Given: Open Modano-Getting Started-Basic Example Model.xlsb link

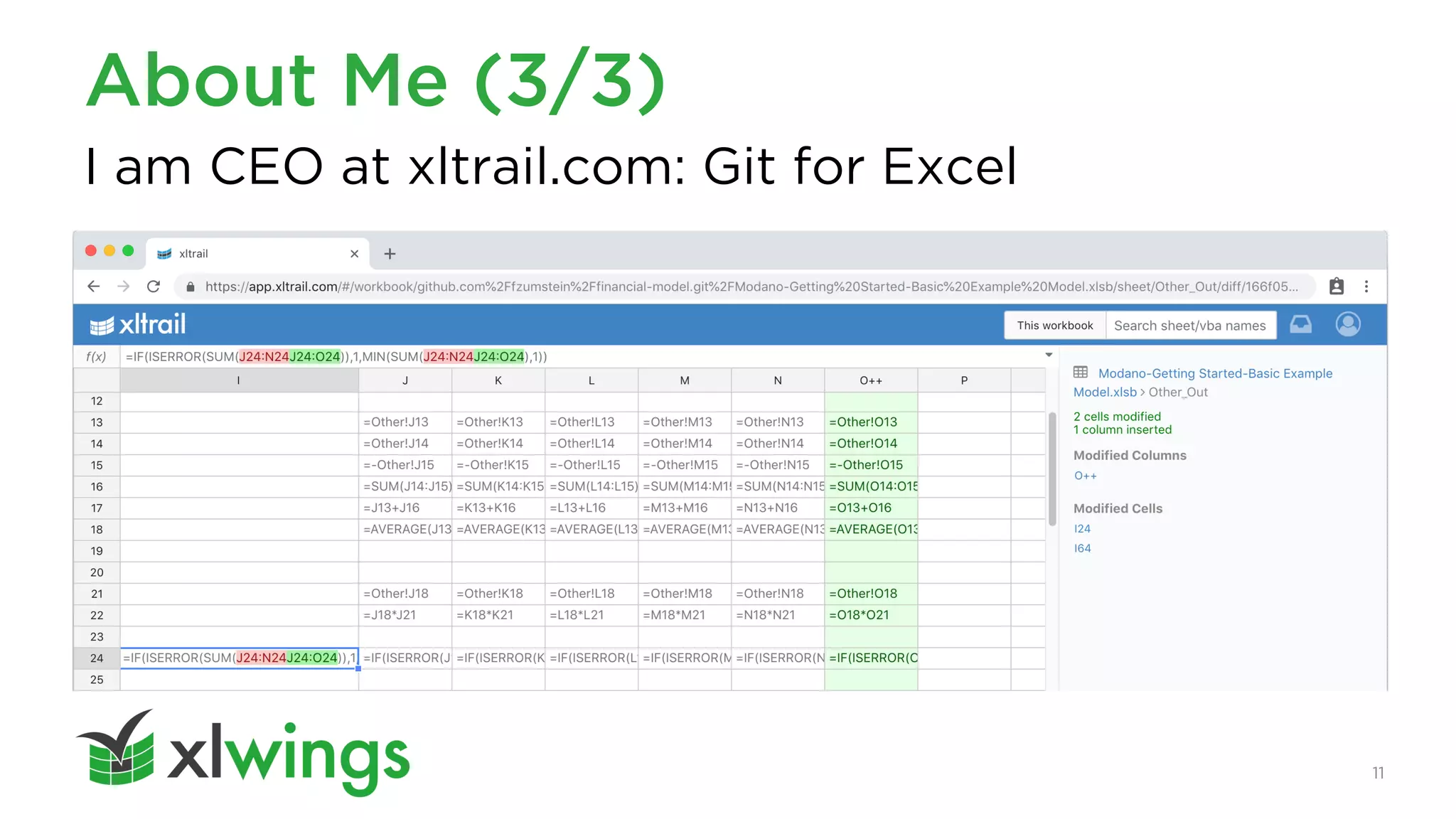Looking at the screenshot, I should pyautogui.click(x=1203, y=382).
